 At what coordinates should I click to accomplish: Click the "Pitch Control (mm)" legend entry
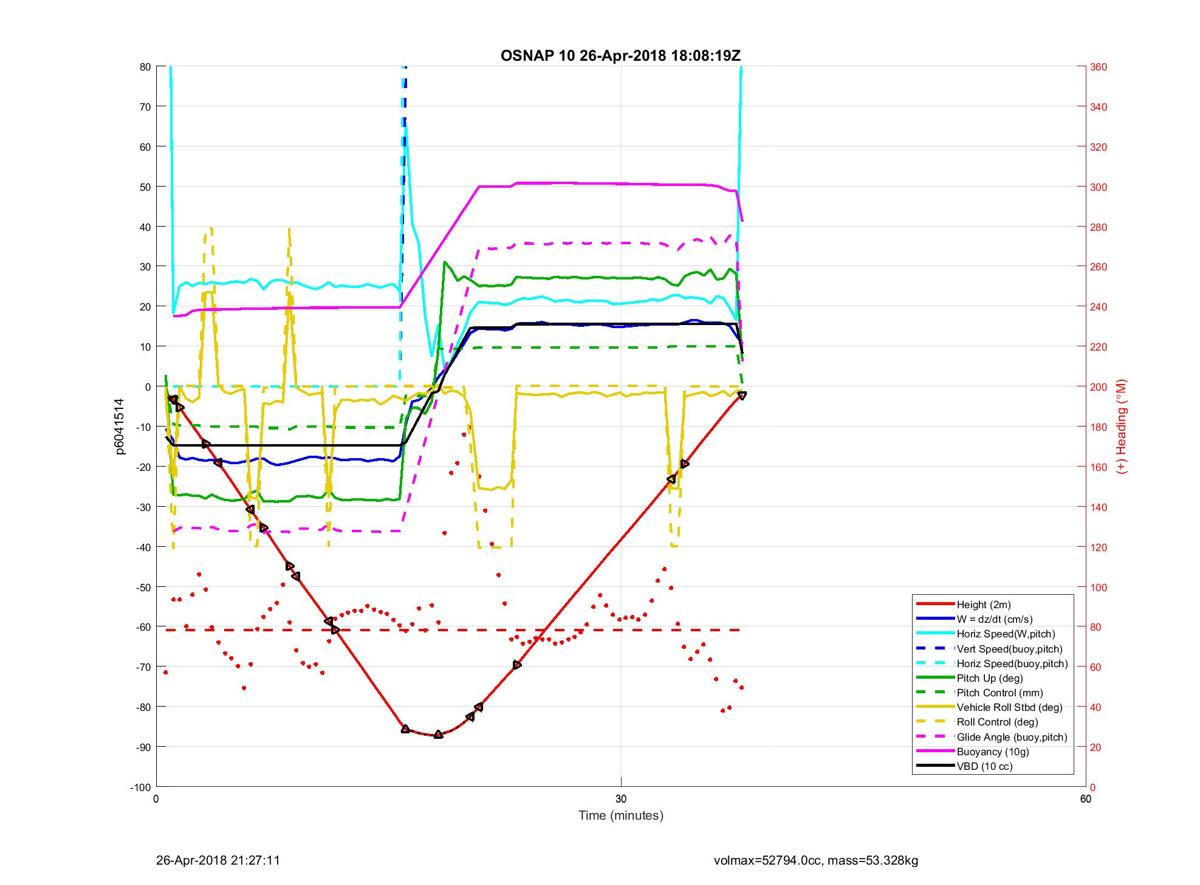pos(991,692)
